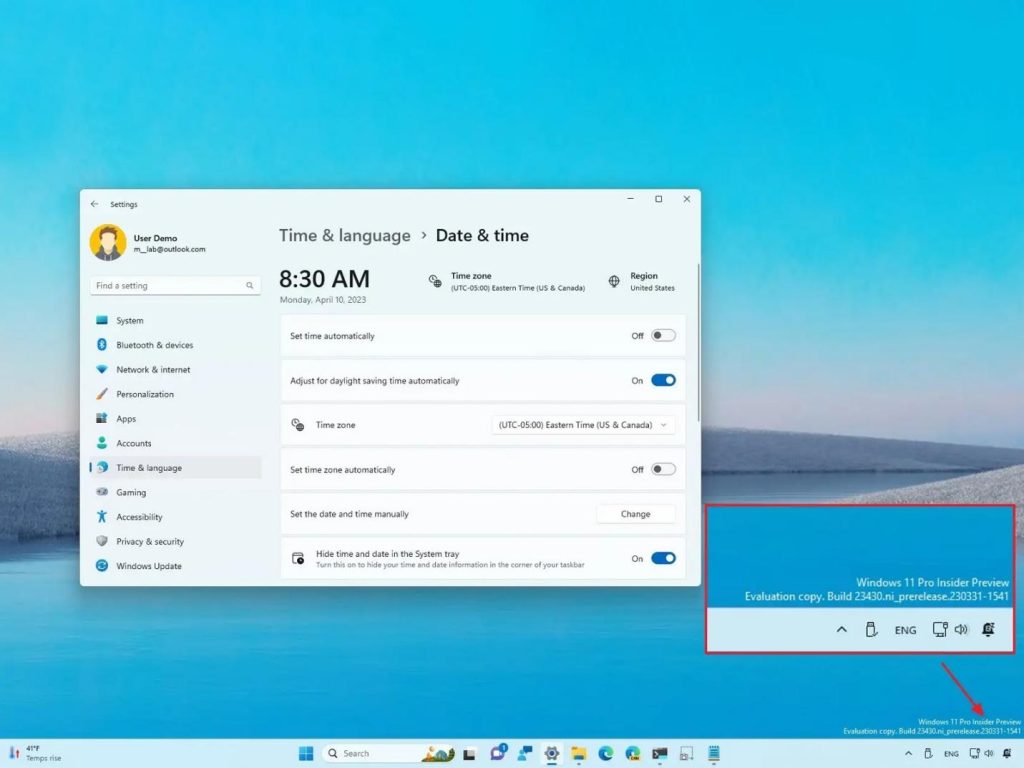
Task: Open the Accounts settings category
Action: click(175, 443)
